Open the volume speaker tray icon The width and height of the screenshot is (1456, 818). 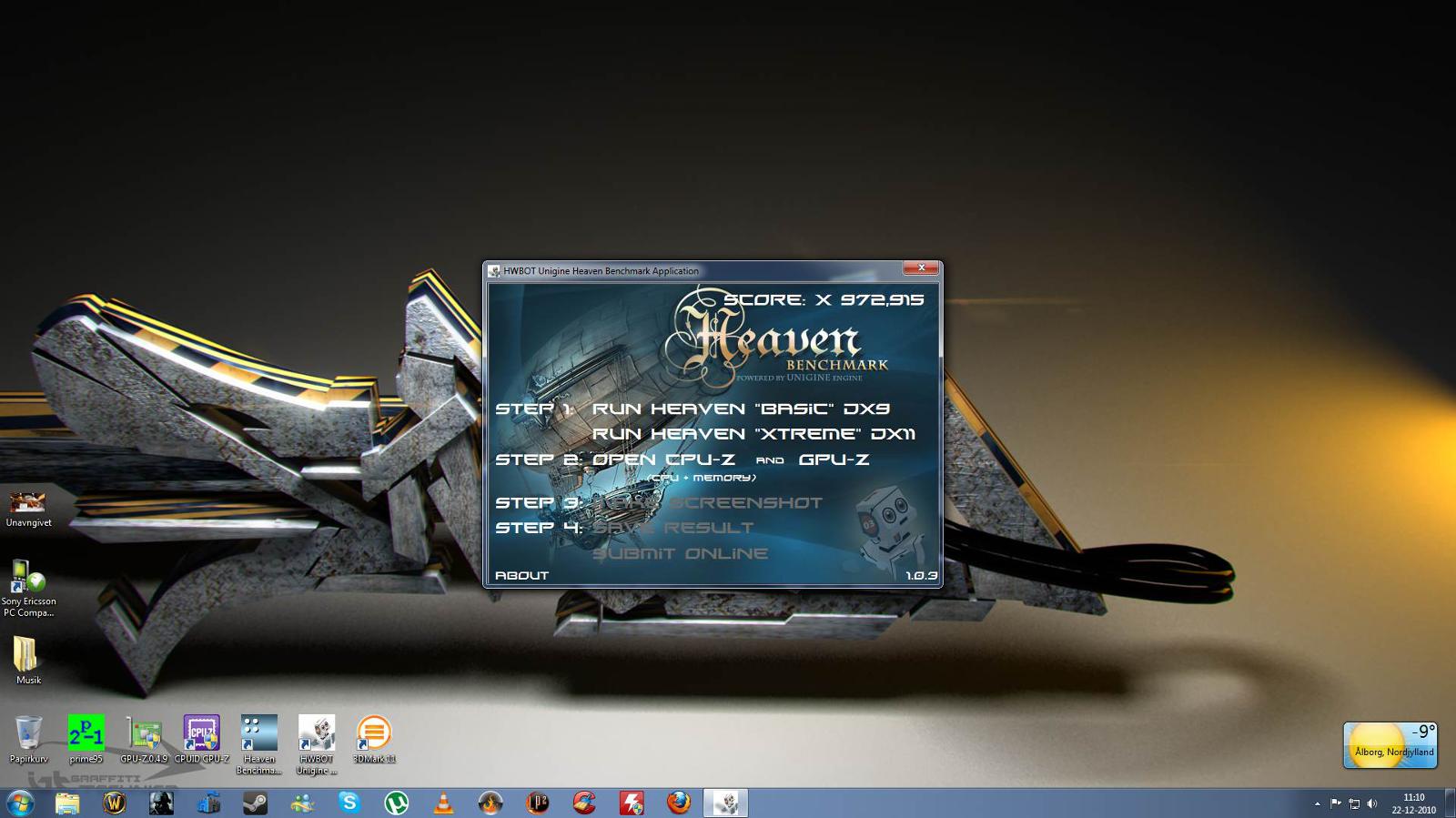coord(1372,803)
